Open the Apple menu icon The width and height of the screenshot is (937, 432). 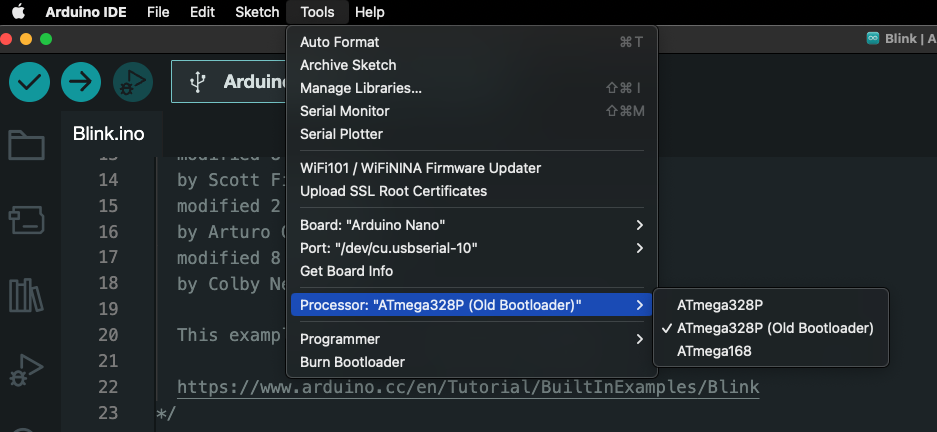tap(18, 12)
